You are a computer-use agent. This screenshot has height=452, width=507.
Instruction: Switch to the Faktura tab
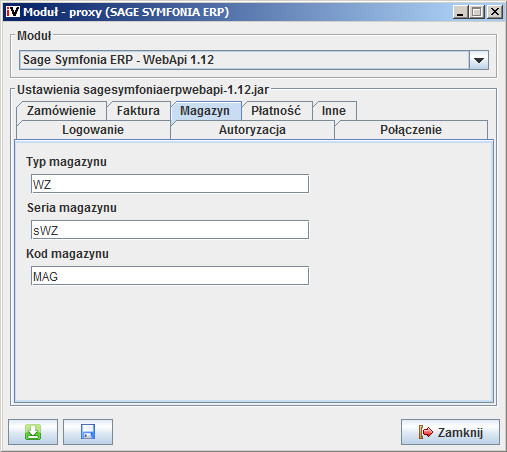coord(138,111)
